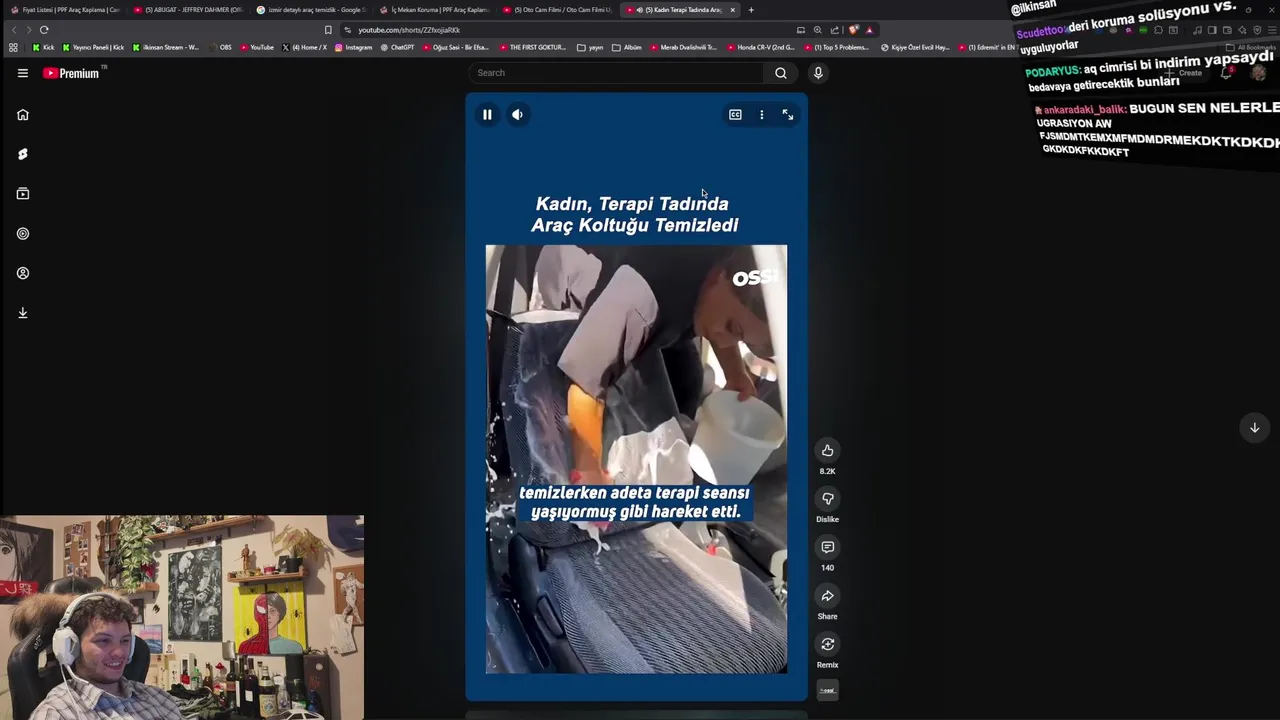Open Kişiye Özel Evcil Hay bookmark

[915, 47]
